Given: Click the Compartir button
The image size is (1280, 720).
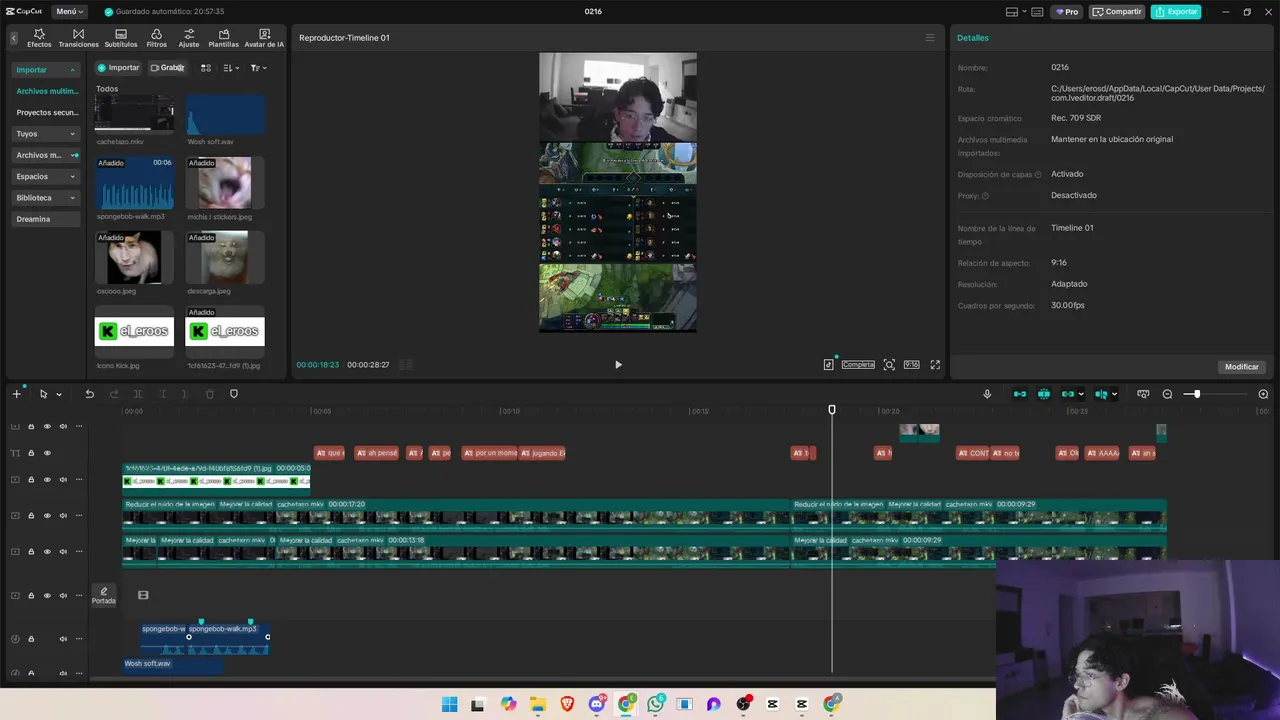Looking at the screenshot, I should [1117, 12].
